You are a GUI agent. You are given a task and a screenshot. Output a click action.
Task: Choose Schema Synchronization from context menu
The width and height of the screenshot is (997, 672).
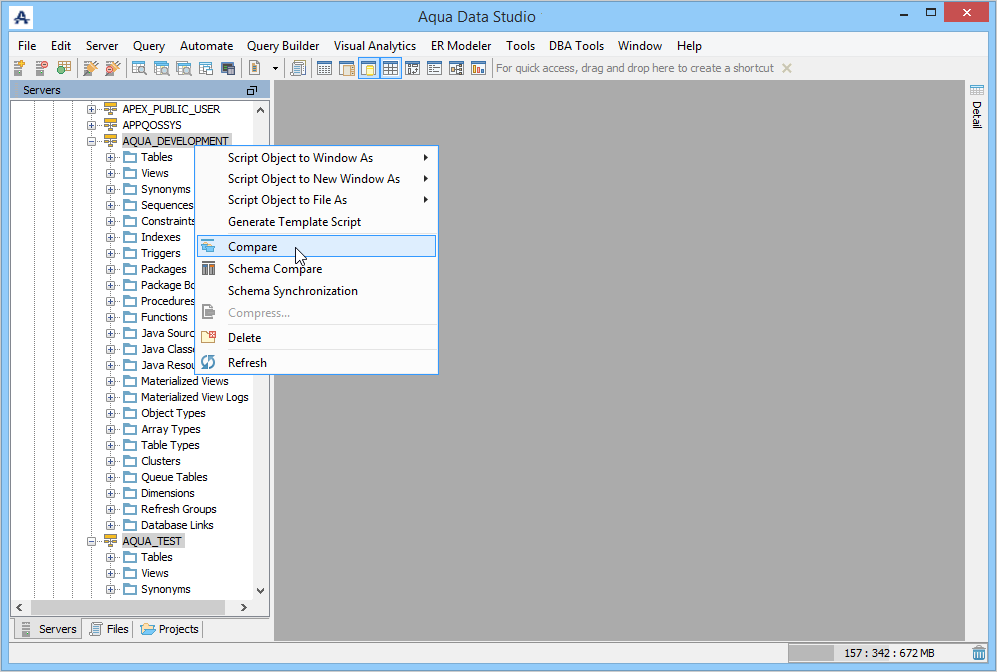316,291
